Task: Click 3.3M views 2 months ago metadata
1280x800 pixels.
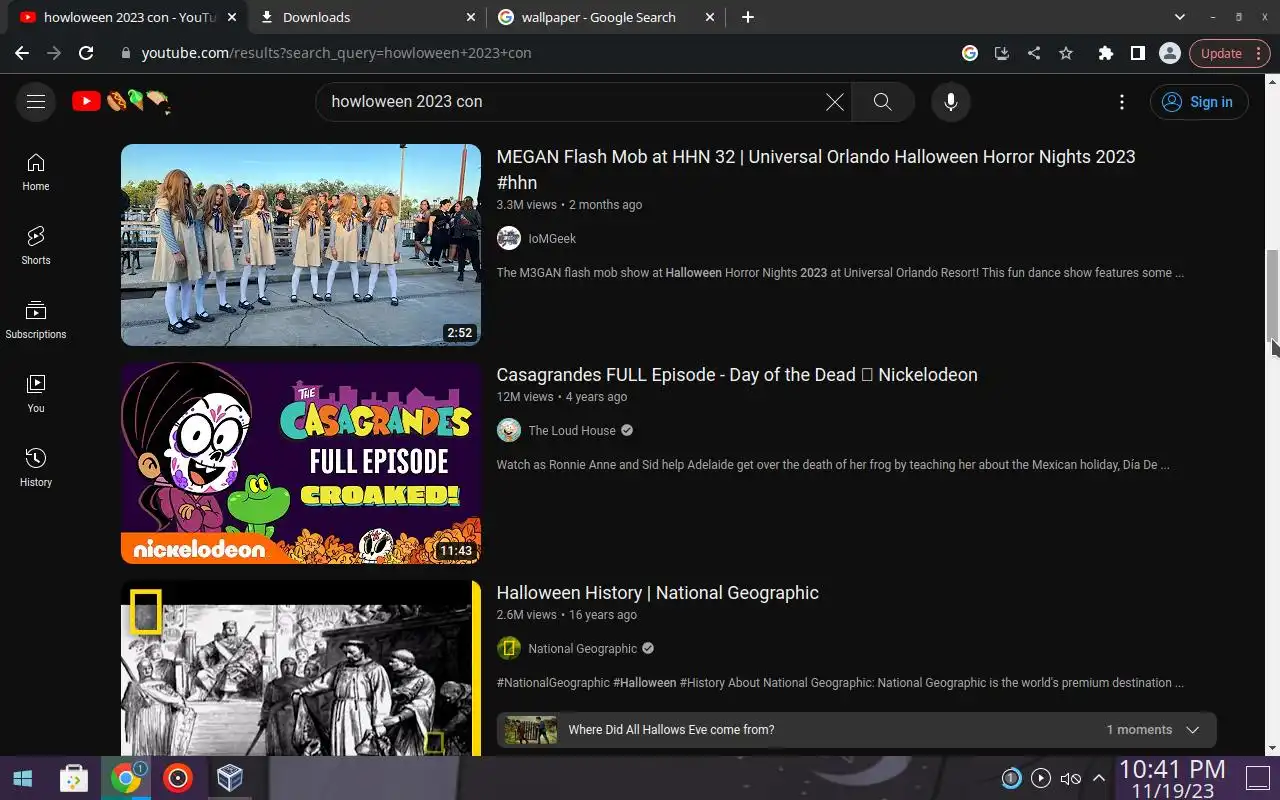Action: [x=569, y=205]
